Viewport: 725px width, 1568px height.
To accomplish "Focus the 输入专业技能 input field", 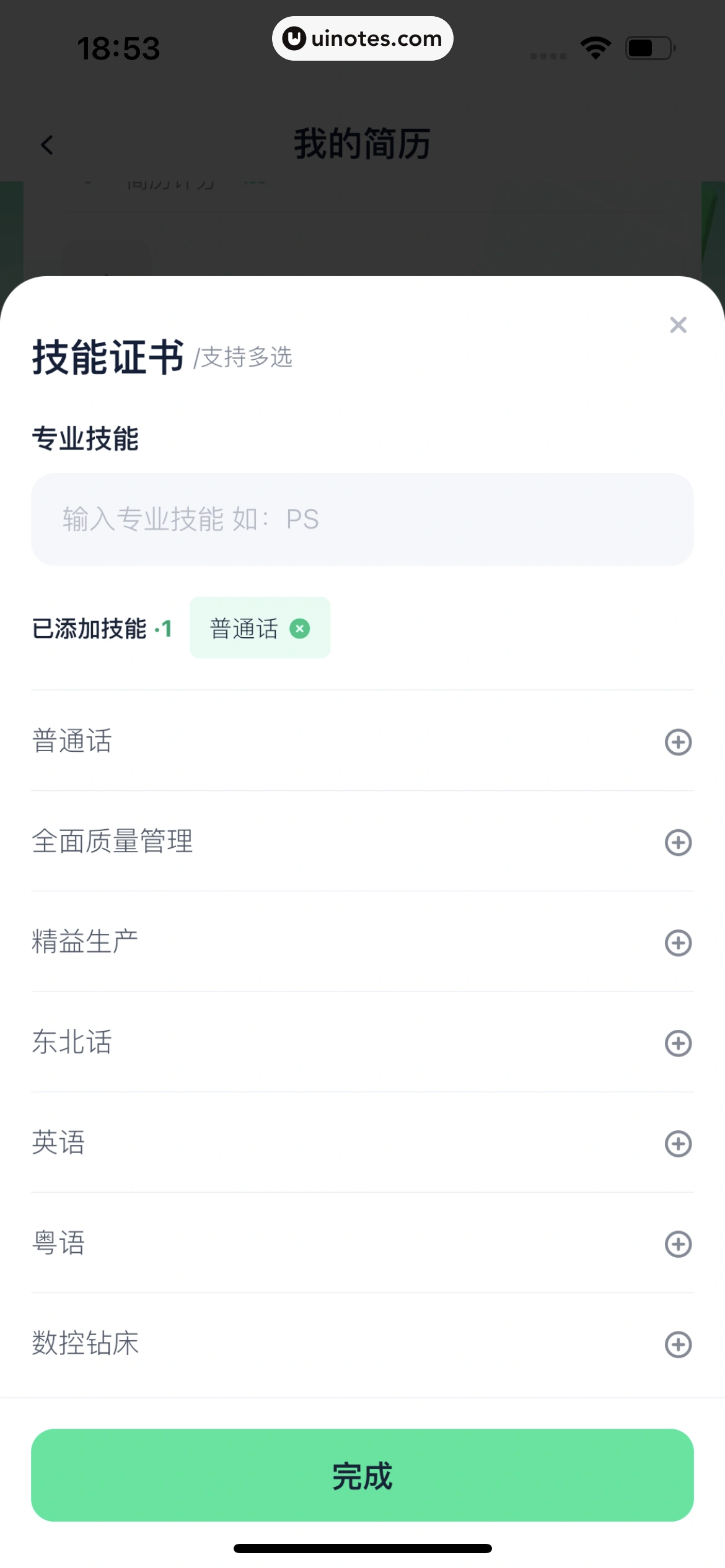I will click(x=362, y=519).
